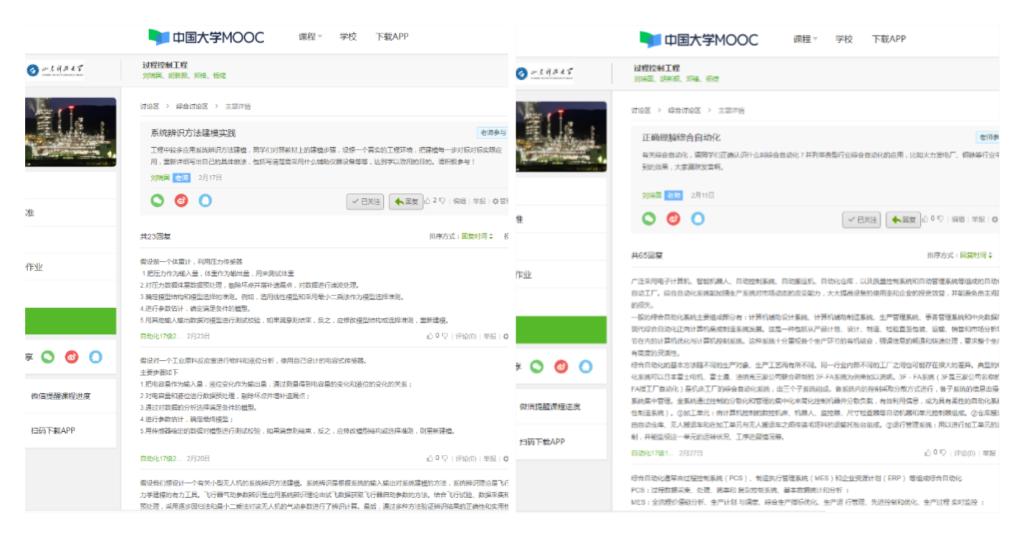Expand 课程 dropdown in left header

tap(310, 37)
